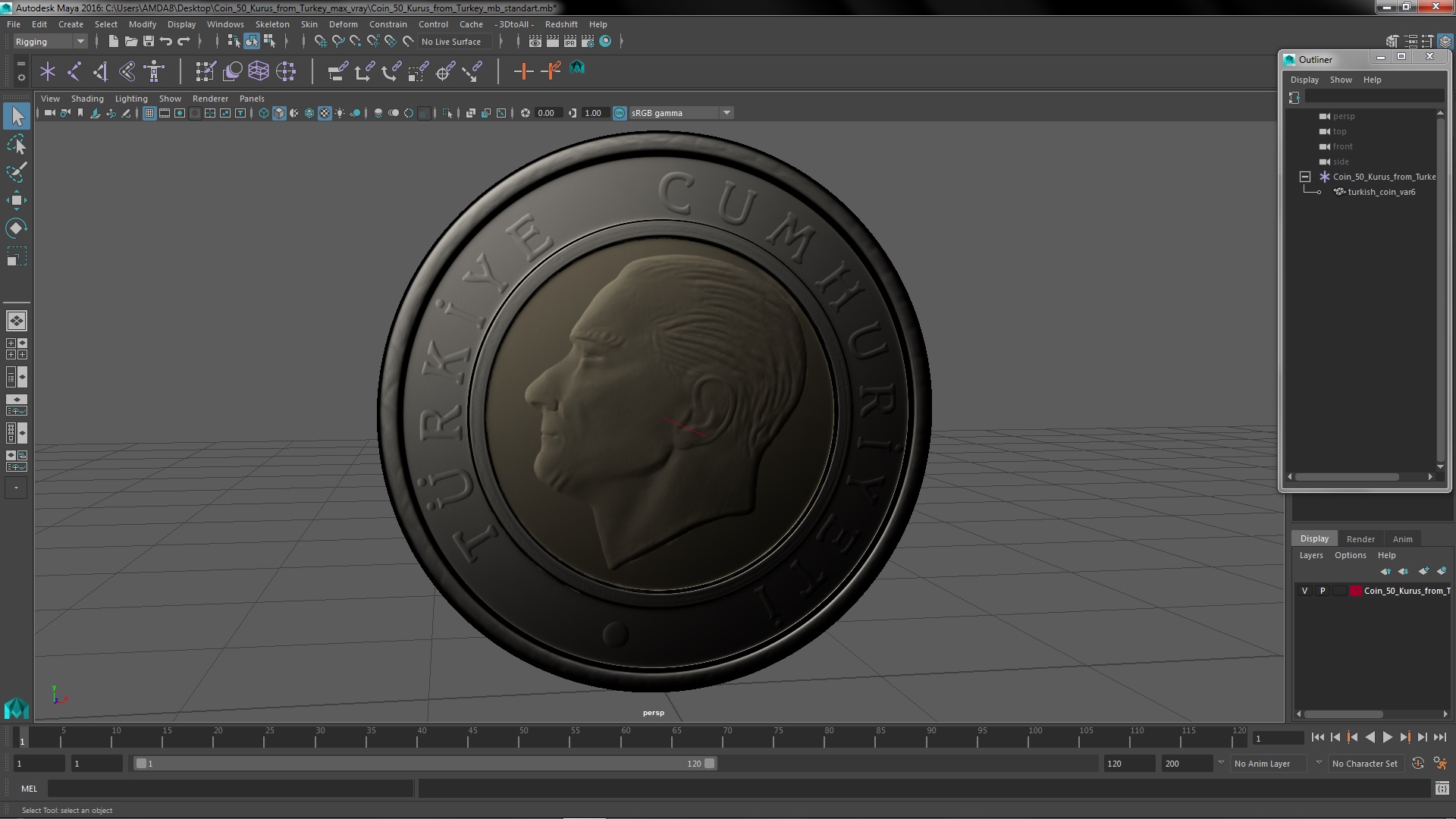The height and width of the screenshot is (819, 1456).
Task: Choose the Rotate tool in toolbox
Action: click(17, 228)
